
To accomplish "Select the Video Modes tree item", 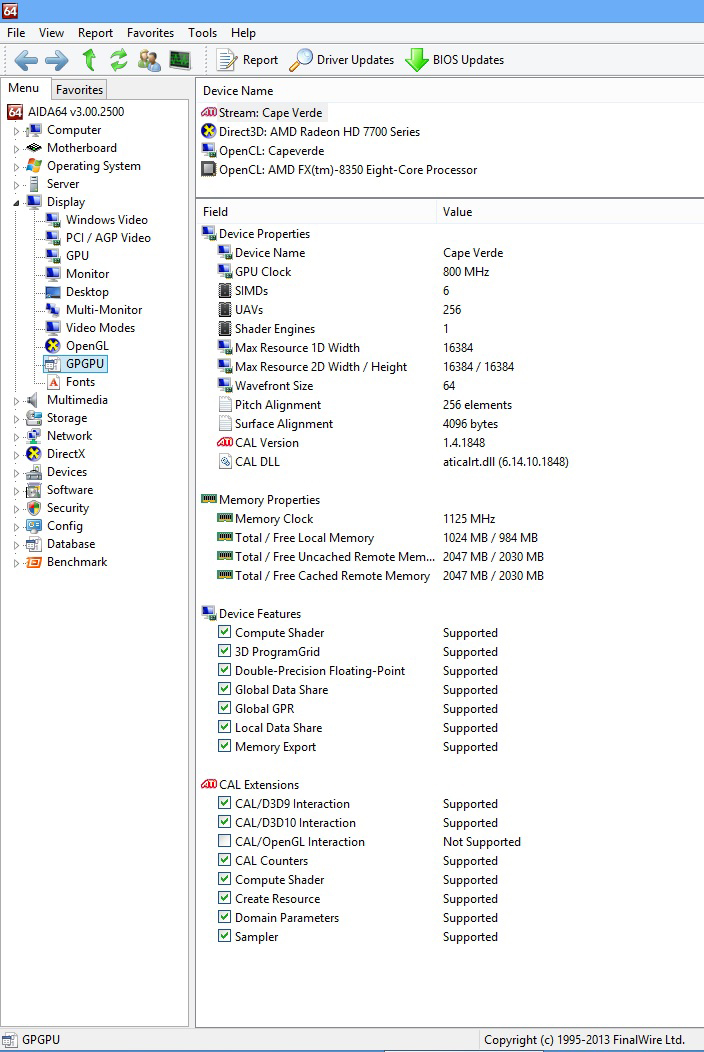I will click(100, 328).
